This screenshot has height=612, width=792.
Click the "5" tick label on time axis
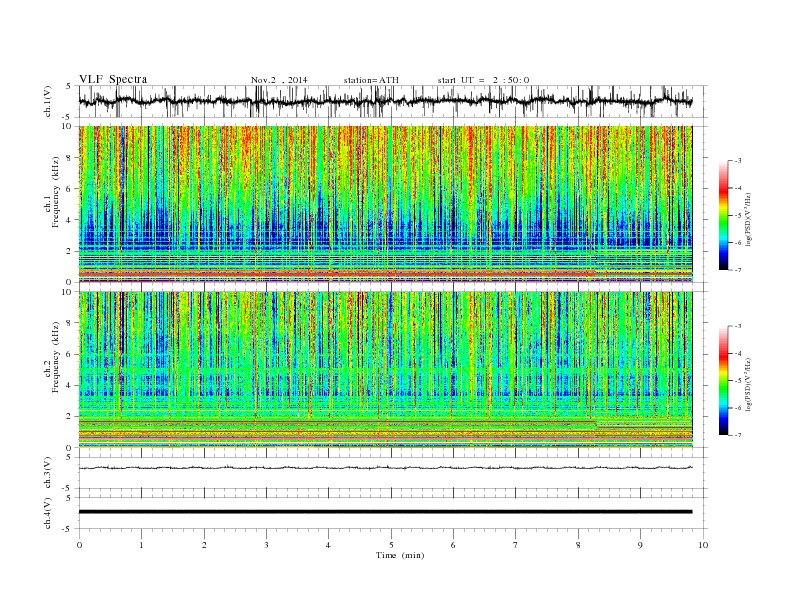coord(391,545)
